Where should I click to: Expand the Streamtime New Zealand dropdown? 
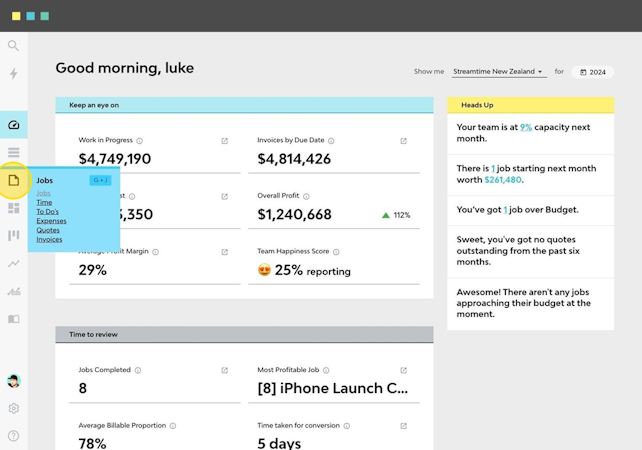(x=499, y=72)
